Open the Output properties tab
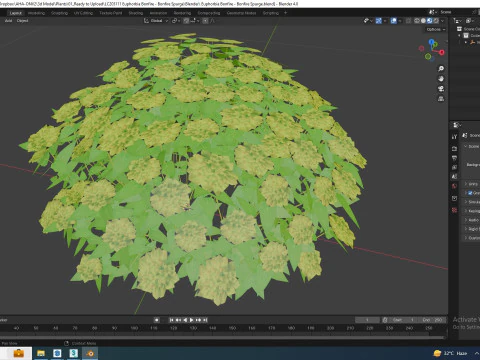 [454, 158]
